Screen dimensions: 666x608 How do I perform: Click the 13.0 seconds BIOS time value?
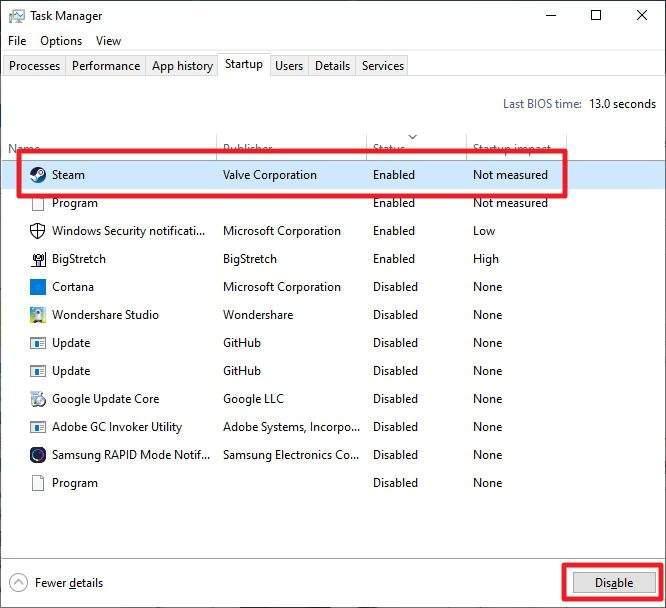pyautogui.click(x=622, y=104)
